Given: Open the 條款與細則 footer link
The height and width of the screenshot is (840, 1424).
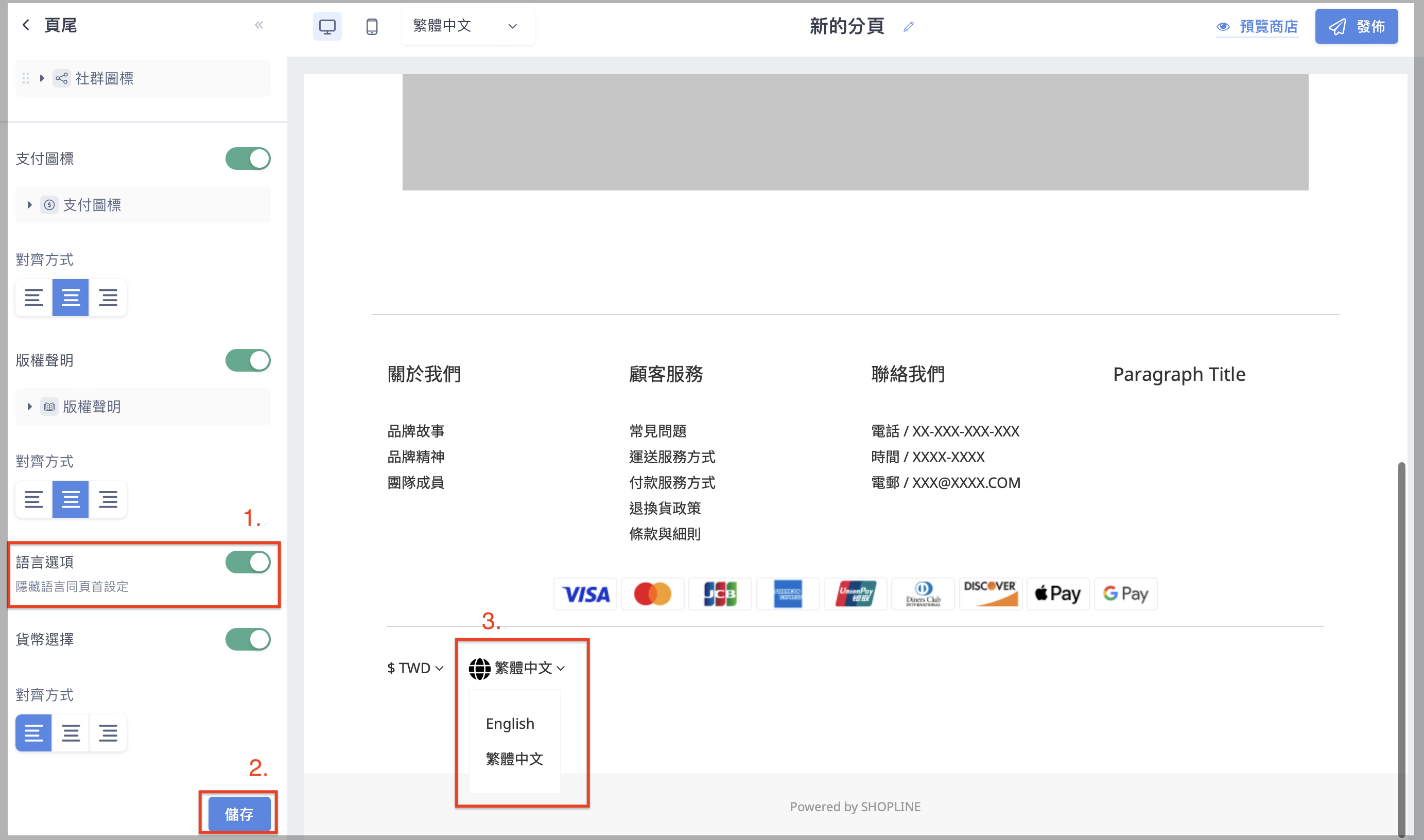Looking at the screenshot, I should point(665,534).
